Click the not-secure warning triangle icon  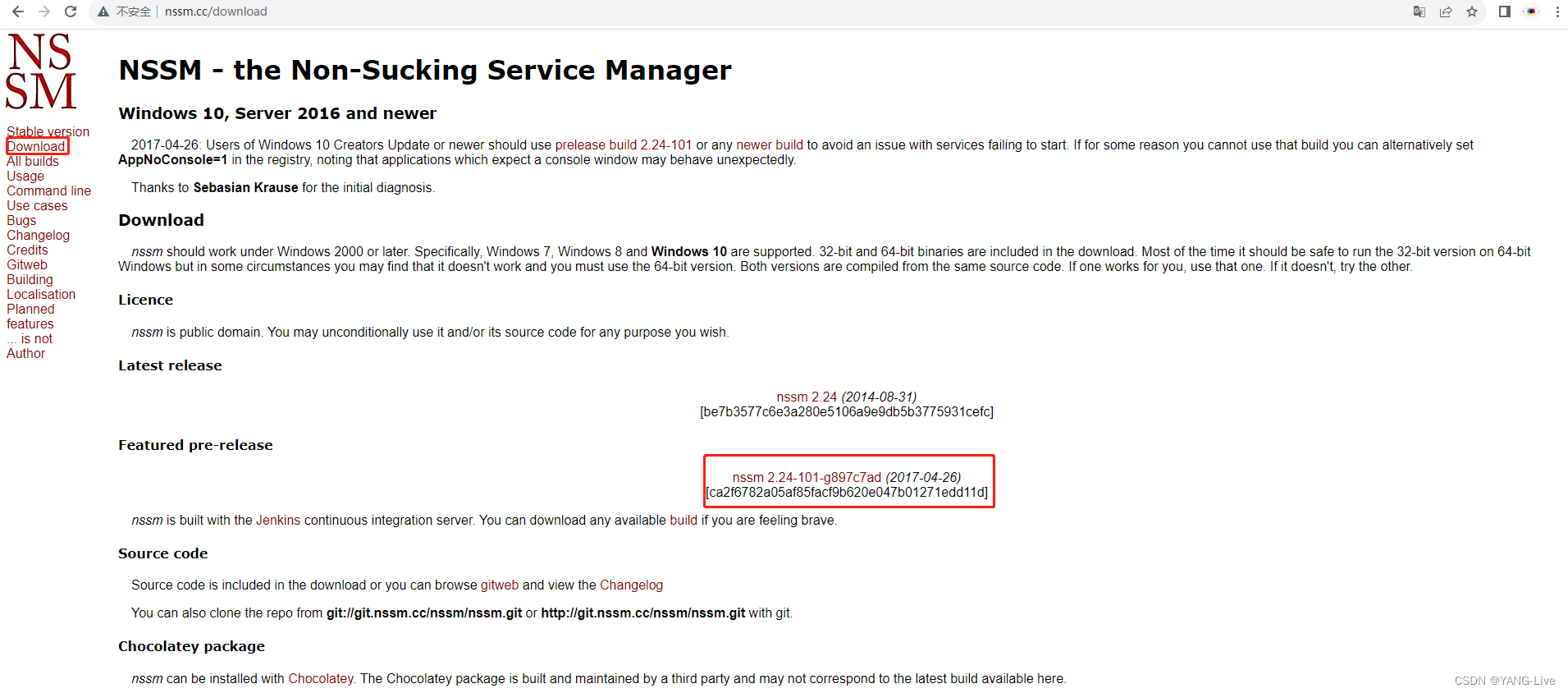pyautogui.click(x=103, y=11)
